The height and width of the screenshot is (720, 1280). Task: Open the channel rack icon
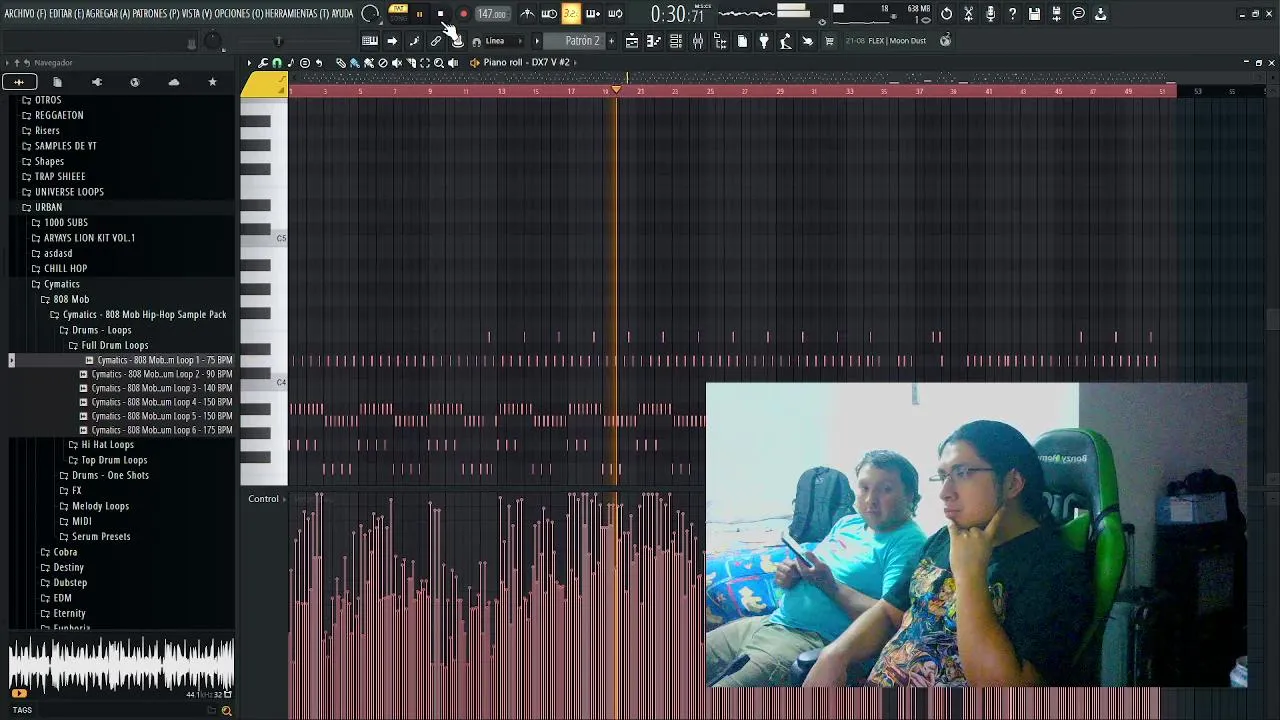click(x=676, y=41)
